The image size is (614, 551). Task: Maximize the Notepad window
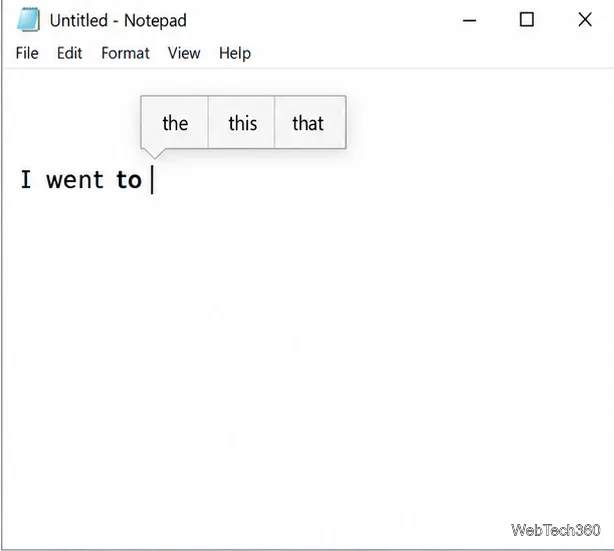[x=527, y=20]
